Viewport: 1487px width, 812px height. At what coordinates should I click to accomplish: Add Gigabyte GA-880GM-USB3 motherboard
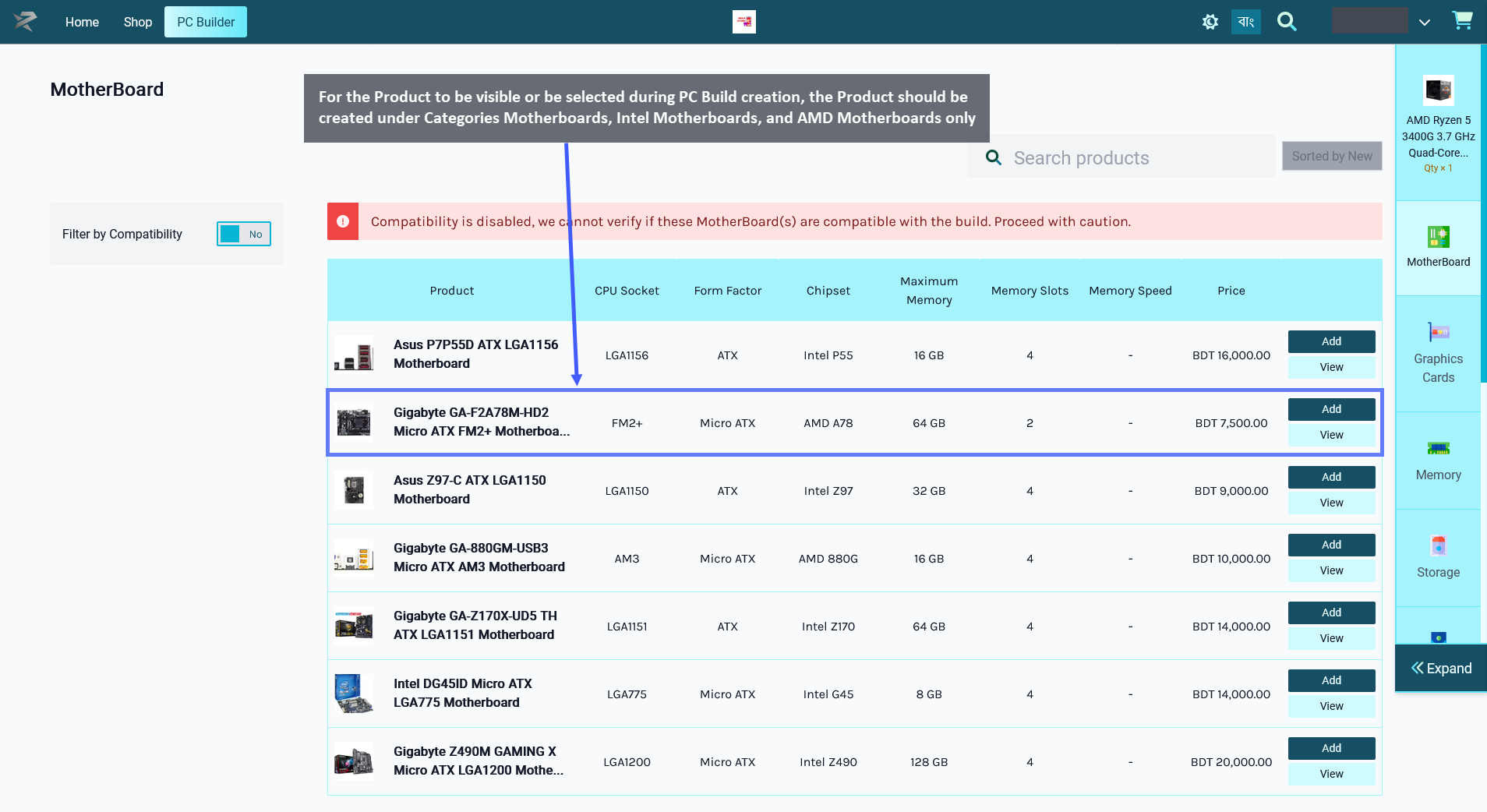1331,545
